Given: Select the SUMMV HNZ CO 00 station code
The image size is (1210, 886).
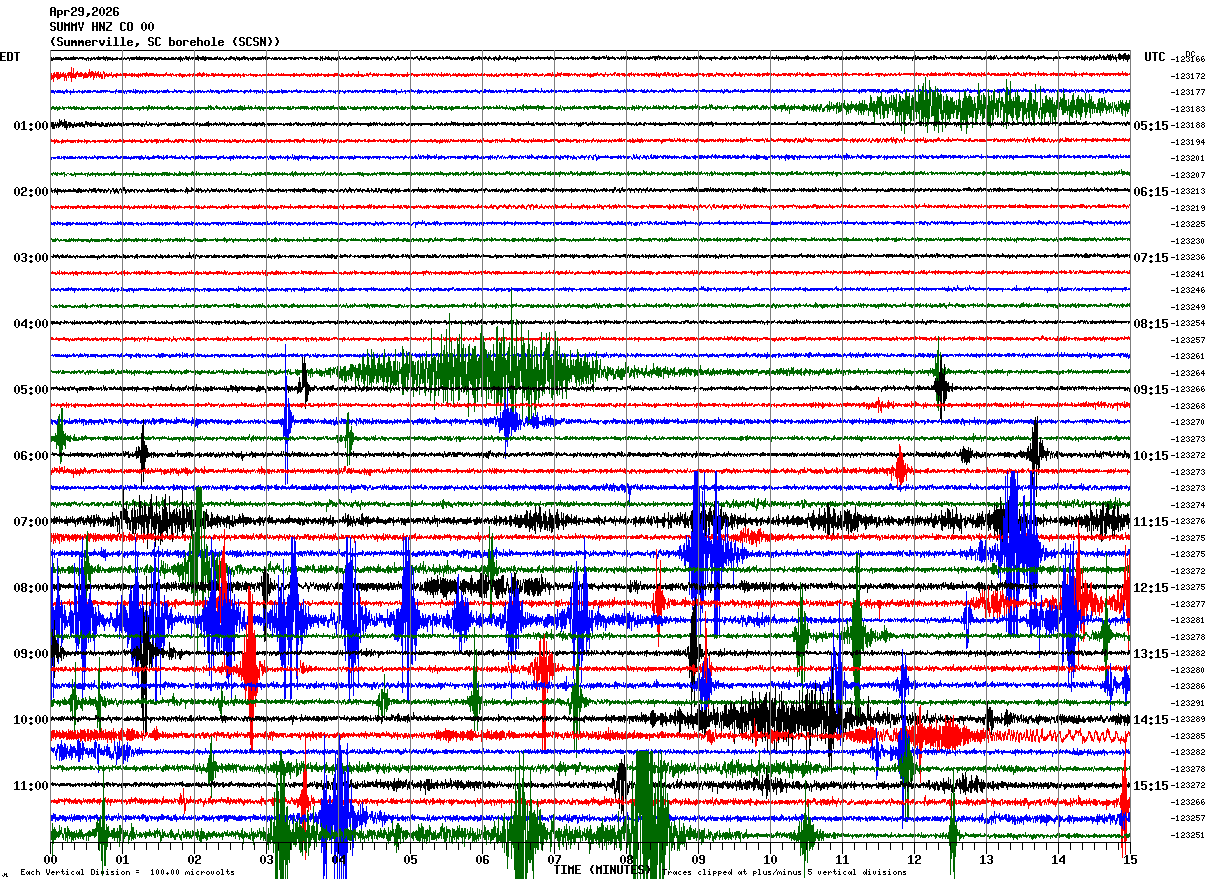Looking at the screenshot, I should coord(102,27).
